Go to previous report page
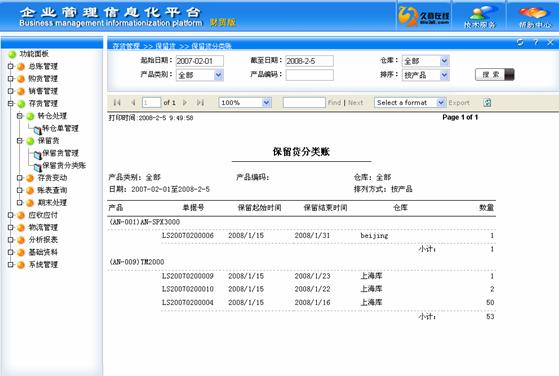The width and height of the screenshot is (559, 376). tap(133, 103)
